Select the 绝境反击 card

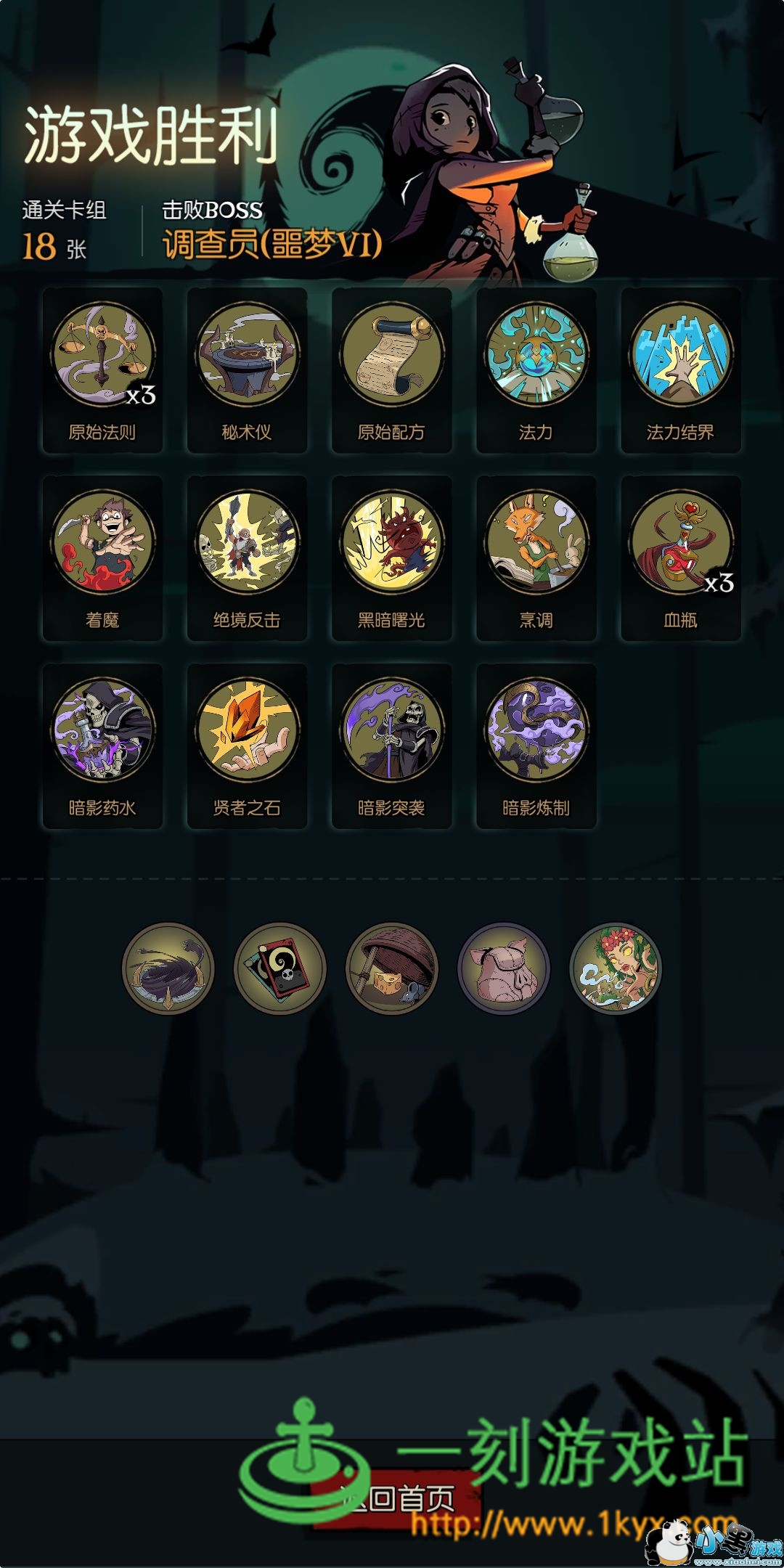pyautogui.click(x=247, y=558)
